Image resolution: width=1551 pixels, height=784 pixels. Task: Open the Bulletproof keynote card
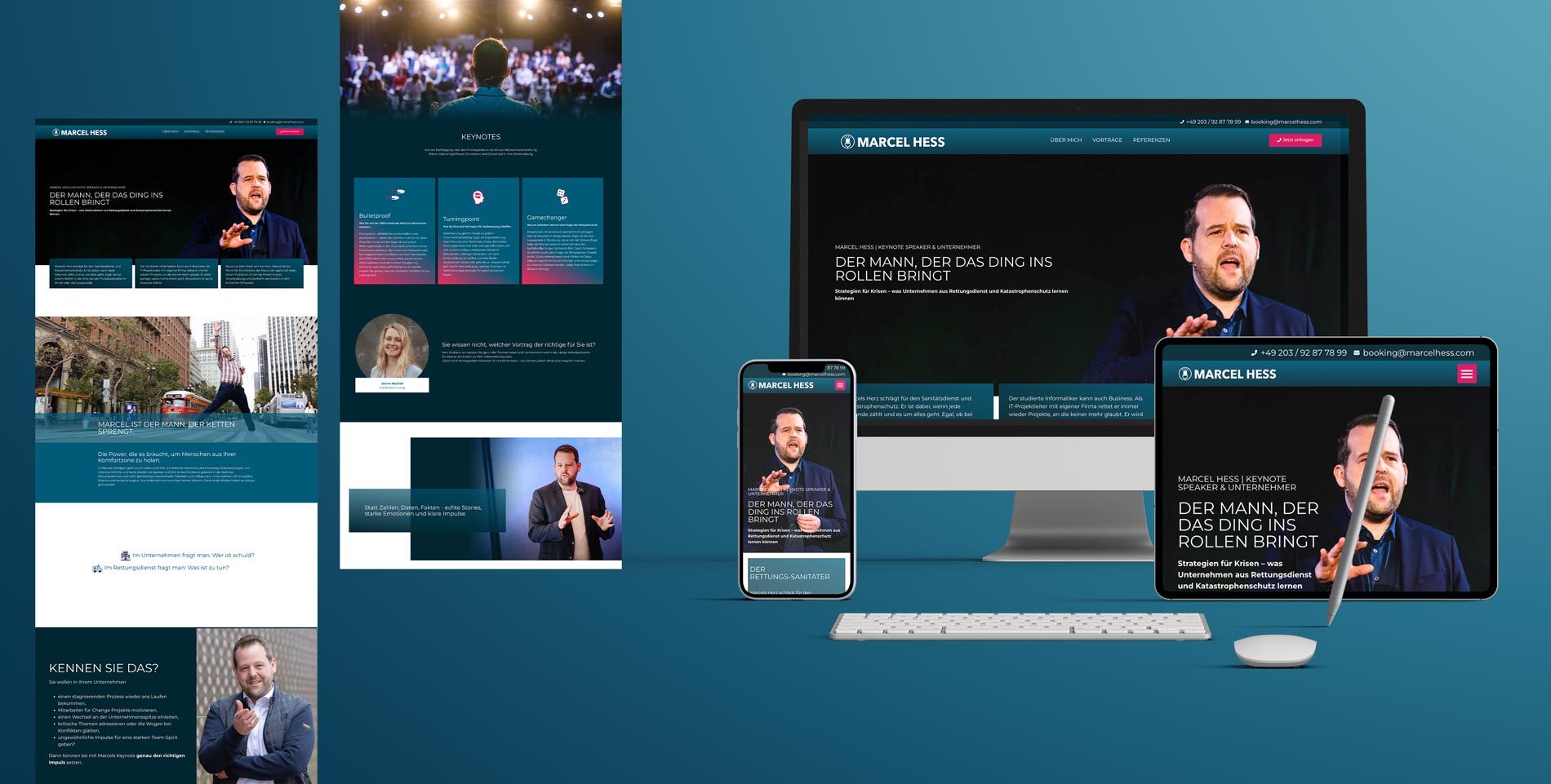tap(394, 231)
